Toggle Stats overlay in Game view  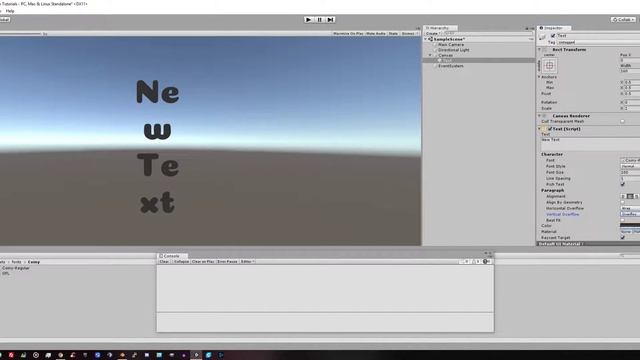[x=393, y=33]
